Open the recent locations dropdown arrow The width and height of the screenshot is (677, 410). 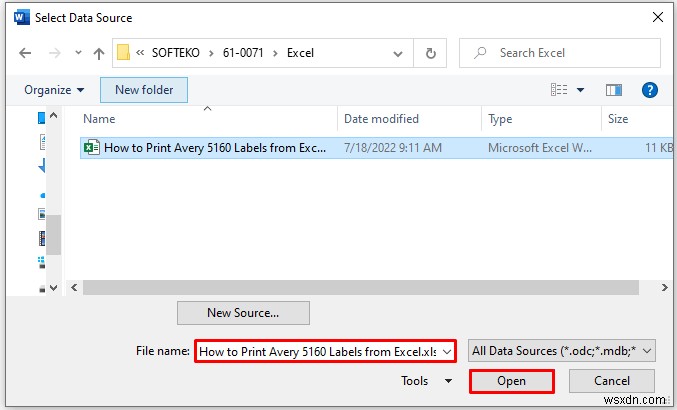pos(78,53)
